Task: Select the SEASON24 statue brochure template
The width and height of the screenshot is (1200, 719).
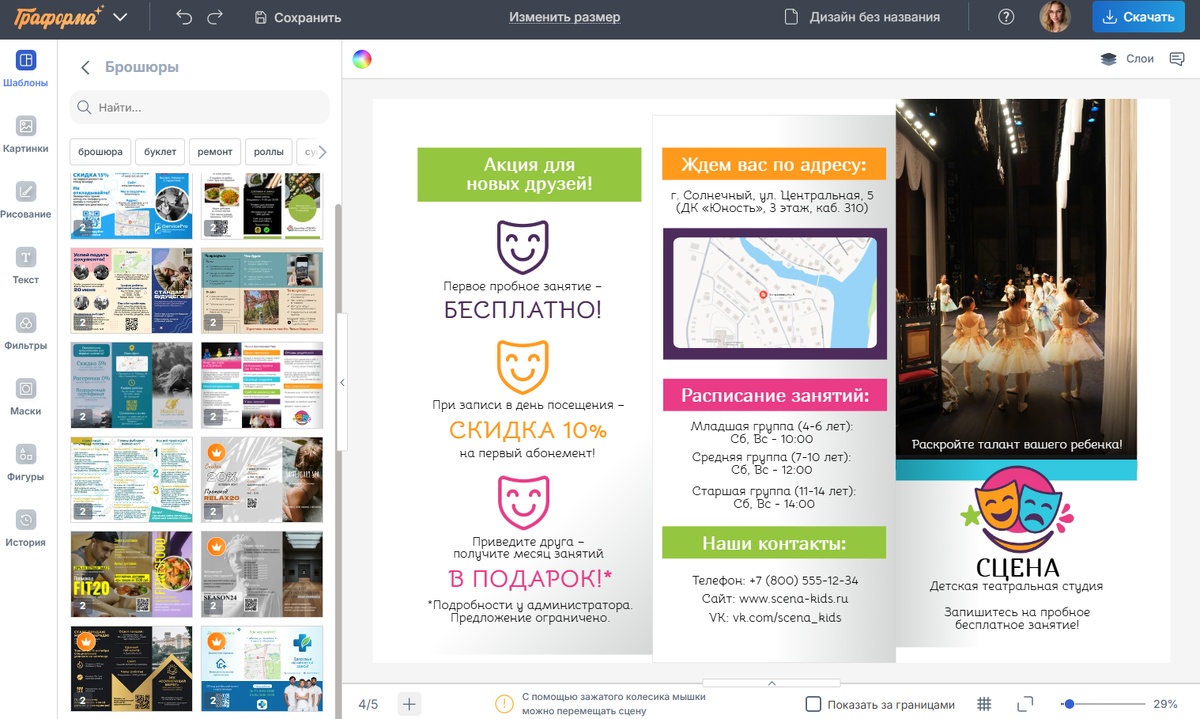Action: tap(262, 574)
